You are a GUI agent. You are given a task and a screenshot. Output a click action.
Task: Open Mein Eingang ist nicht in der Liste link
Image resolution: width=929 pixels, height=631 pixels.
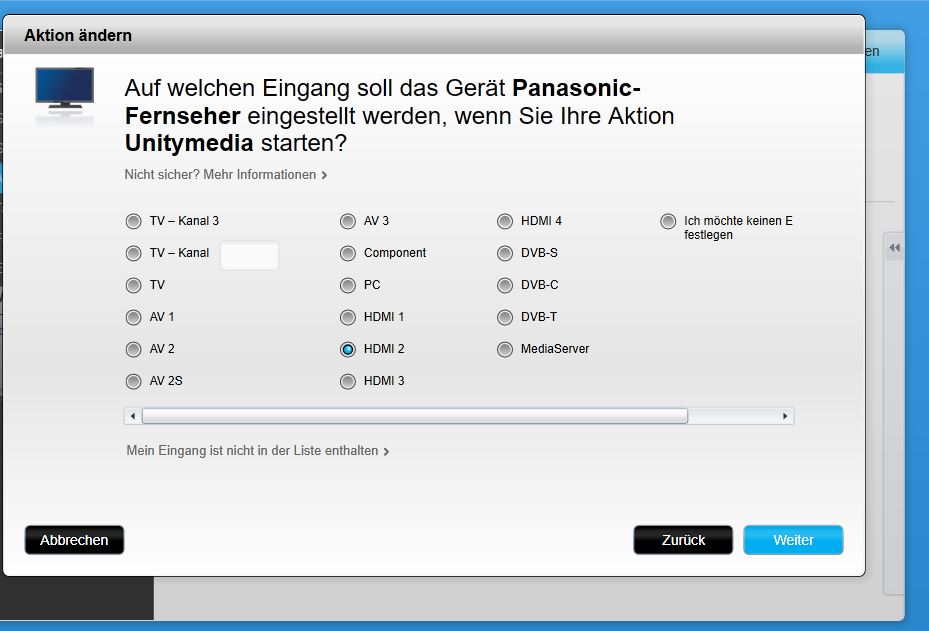[257, 451]
